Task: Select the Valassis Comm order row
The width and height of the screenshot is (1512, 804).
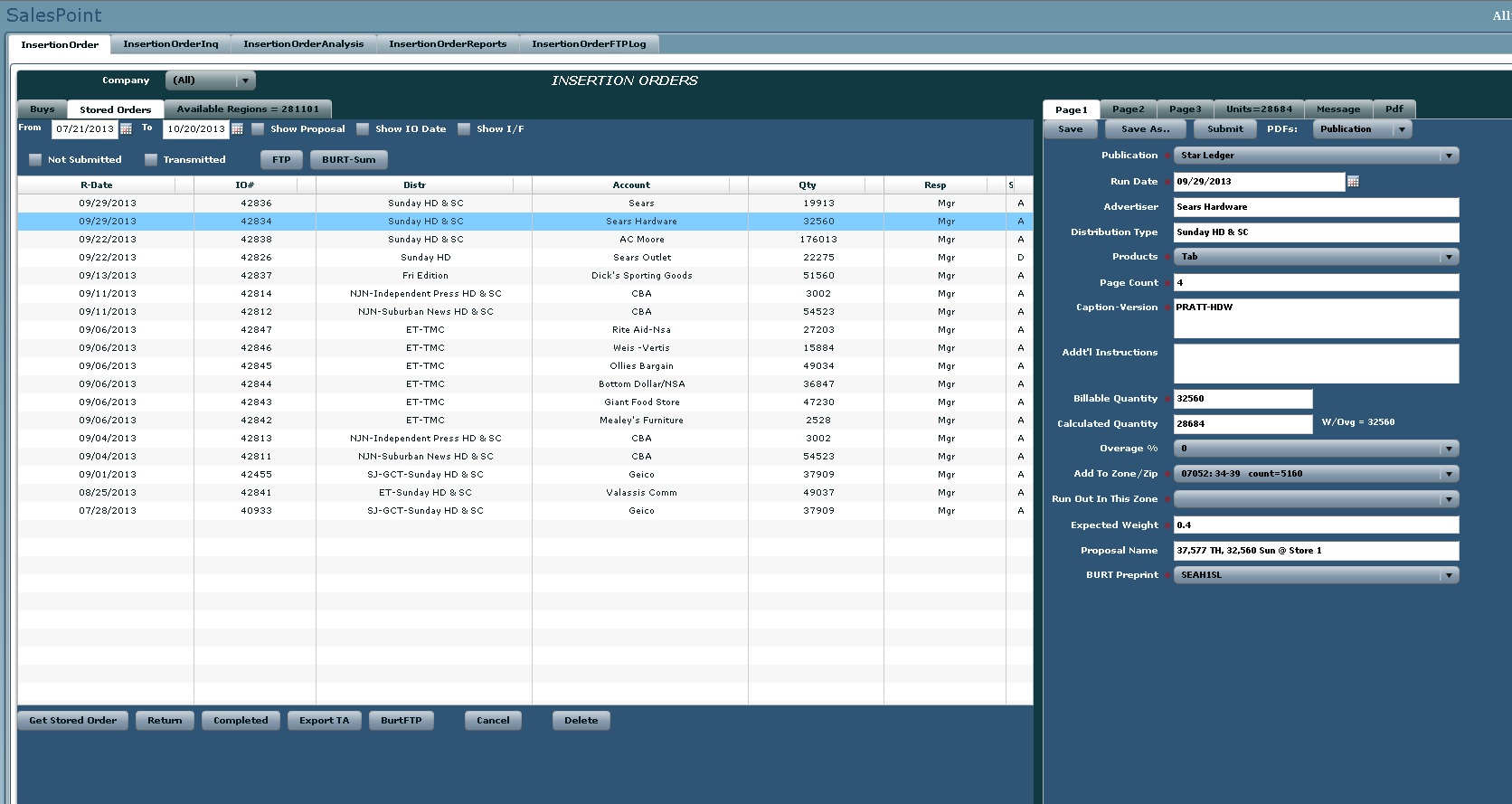Action: [x=524, y=493]
